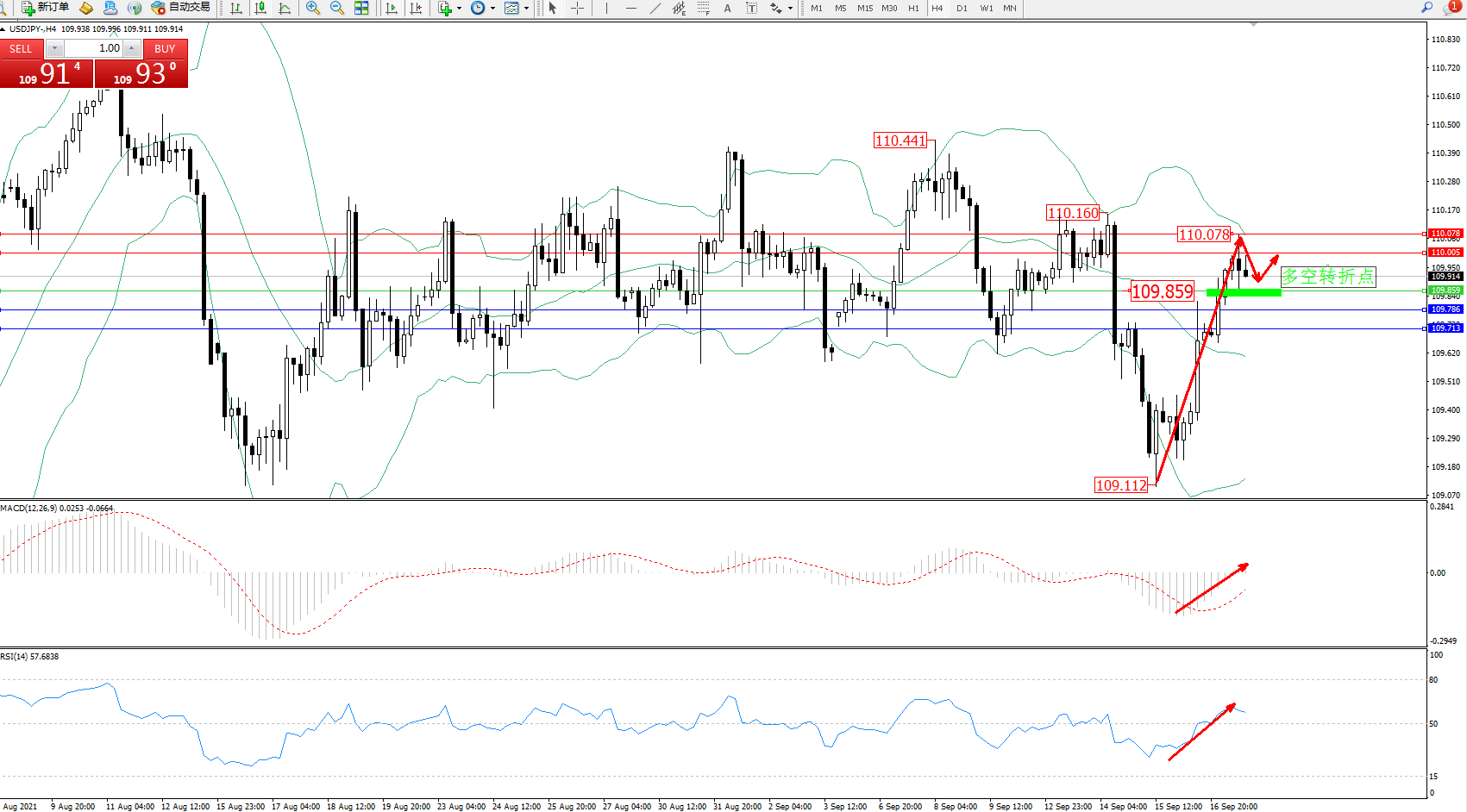Switch chart to line chart mode
This screenshot has height=812, width=1467.
(x=285, y=8)
